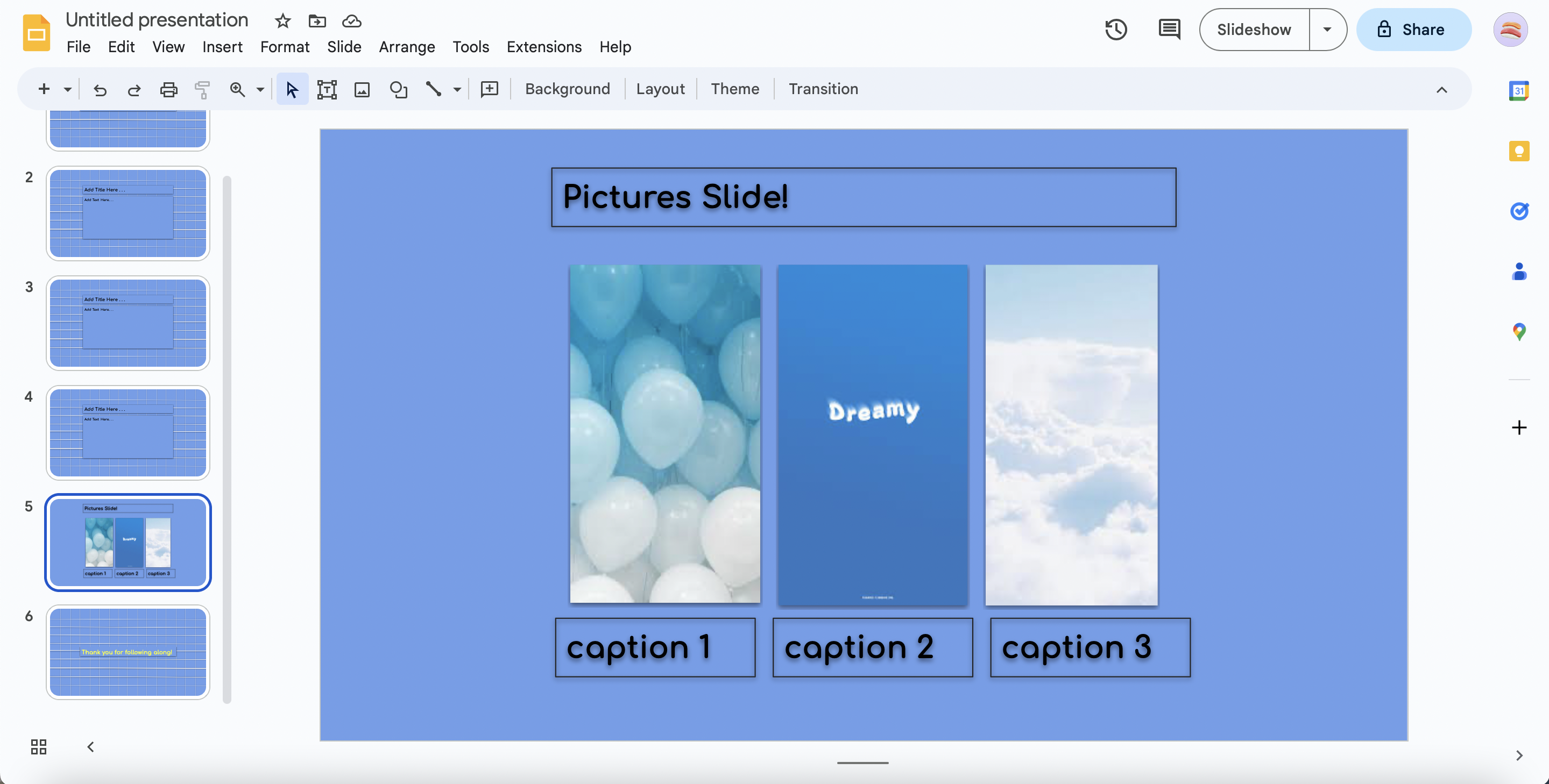Click the filmstrip vertical scrollbar
This screenshot has height=784, width=1549.
pos(227,439)
